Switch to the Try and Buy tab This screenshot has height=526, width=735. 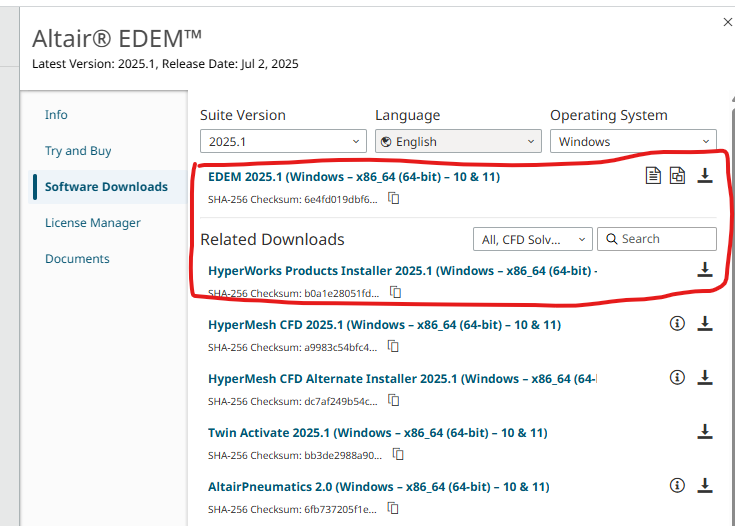point(78,151)
